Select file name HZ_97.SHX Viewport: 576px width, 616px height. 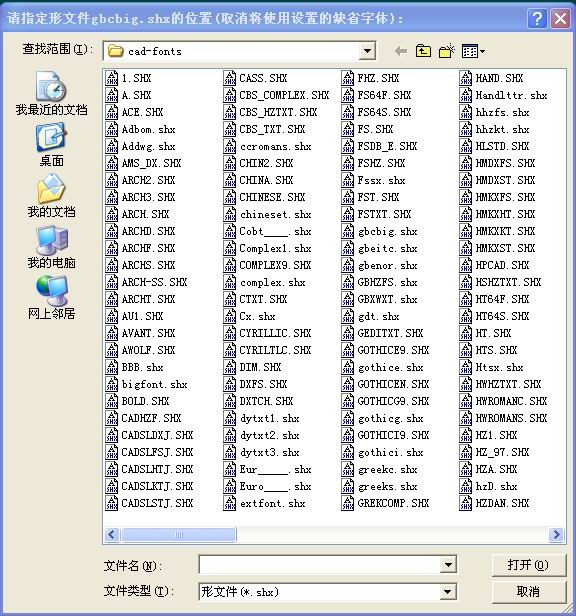[x=503, y=452]
